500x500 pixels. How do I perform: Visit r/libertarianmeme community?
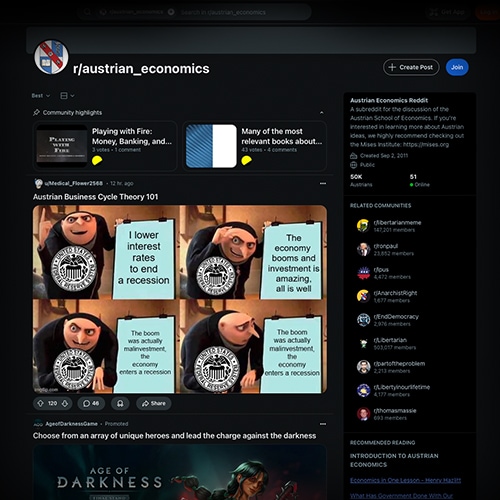pyautogui.click(x=397, y=222)
